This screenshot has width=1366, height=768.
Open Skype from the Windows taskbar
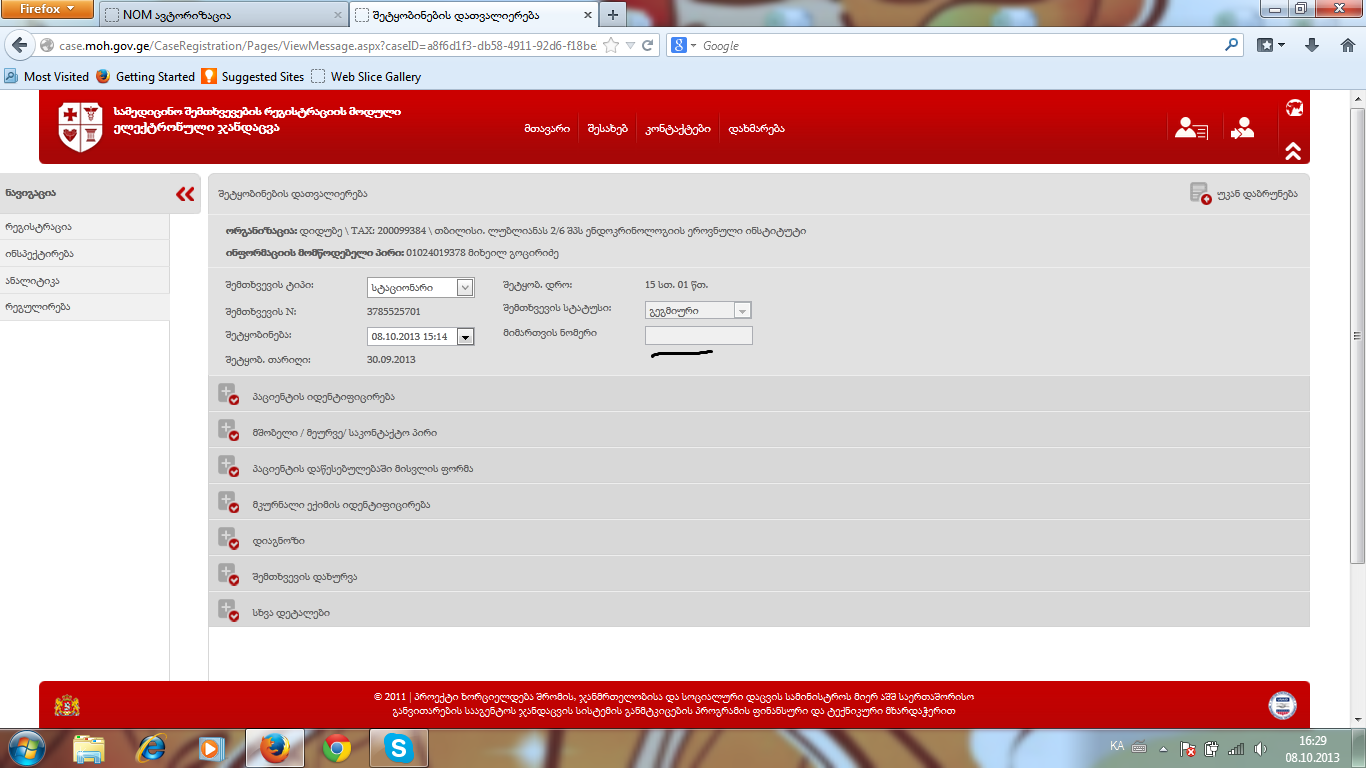[398, 747]
